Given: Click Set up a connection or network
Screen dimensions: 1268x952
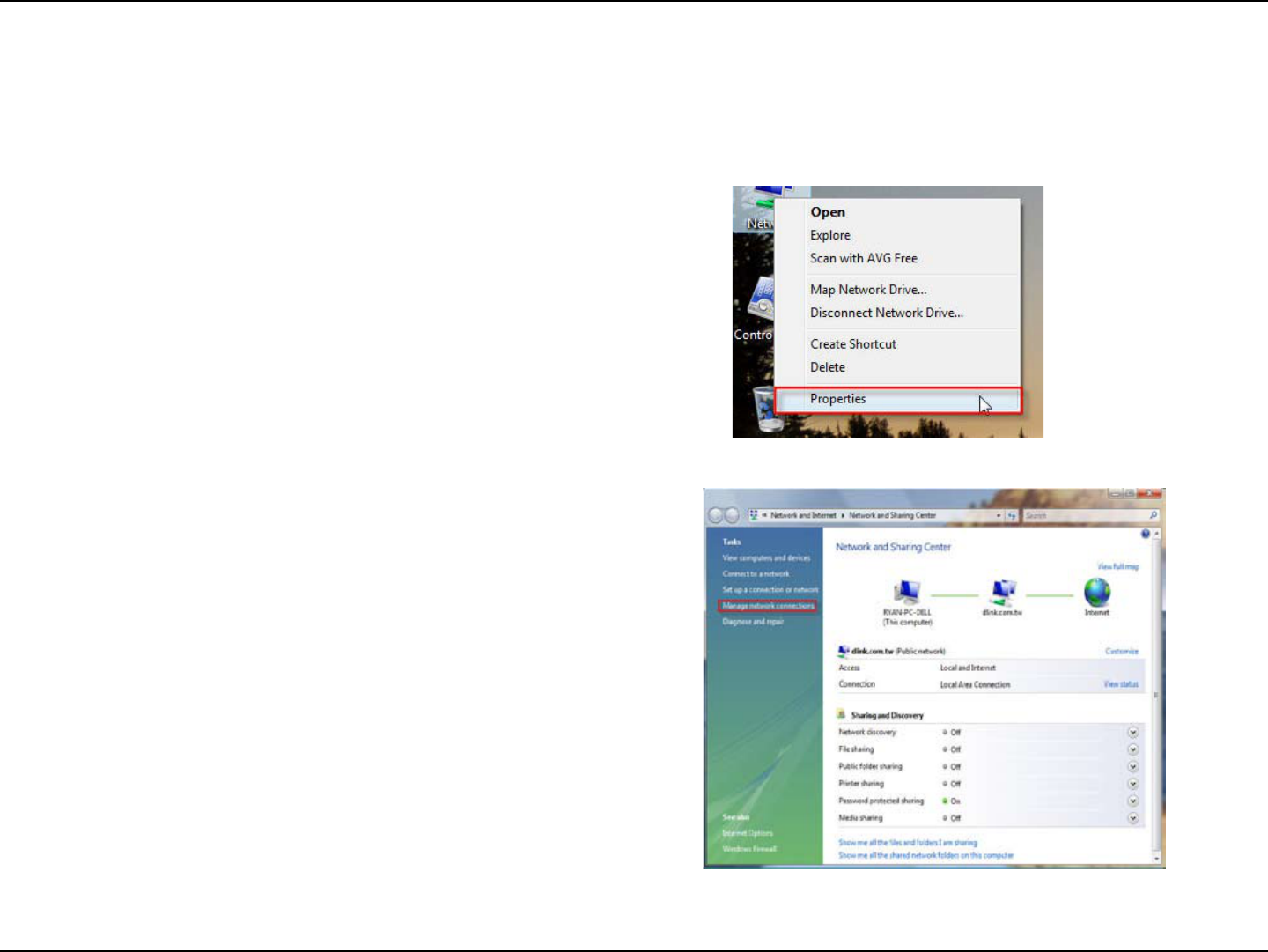Looking at the screenshot, I should pyautogui.click(x=770, y=590).
